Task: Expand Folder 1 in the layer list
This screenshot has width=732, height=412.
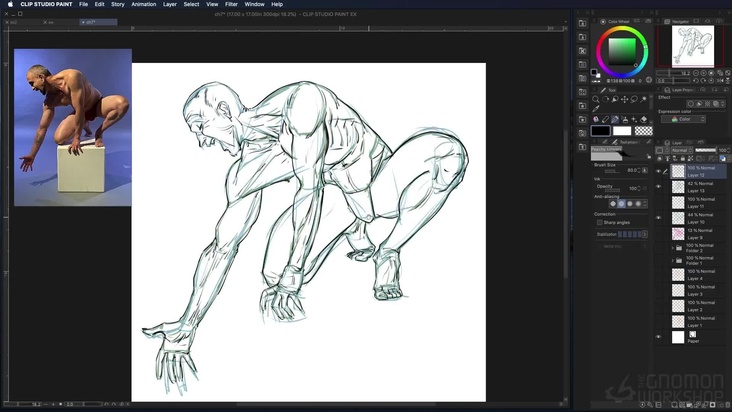Action: coord(672,259)
